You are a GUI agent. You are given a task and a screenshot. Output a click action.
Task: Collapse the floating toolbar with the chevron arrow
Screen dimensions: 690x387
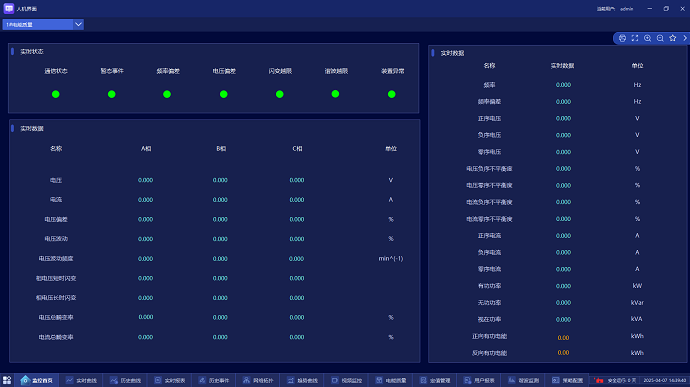click(685, 38)
